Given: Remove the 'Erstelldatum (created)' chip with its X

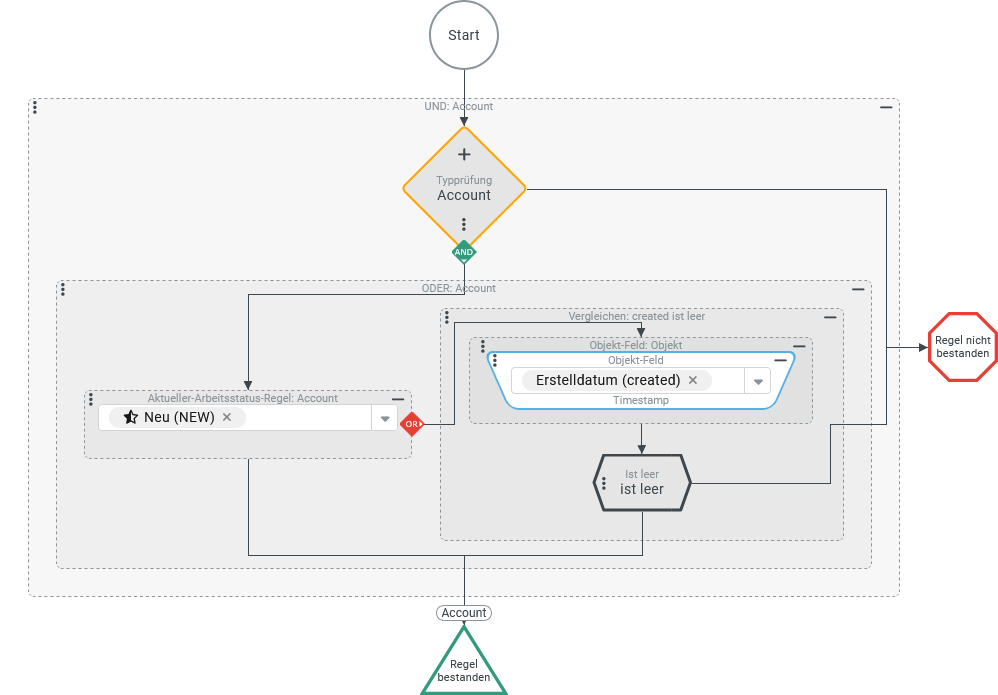Looking at the screenshot, I should 693,380.
